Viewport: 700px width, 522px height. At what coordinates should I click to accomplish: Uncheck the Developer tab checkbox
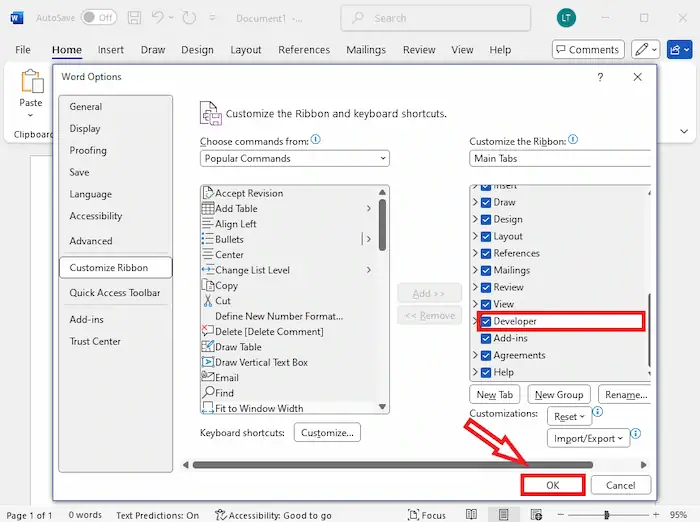pyautogui.click(x=486, y=322)
